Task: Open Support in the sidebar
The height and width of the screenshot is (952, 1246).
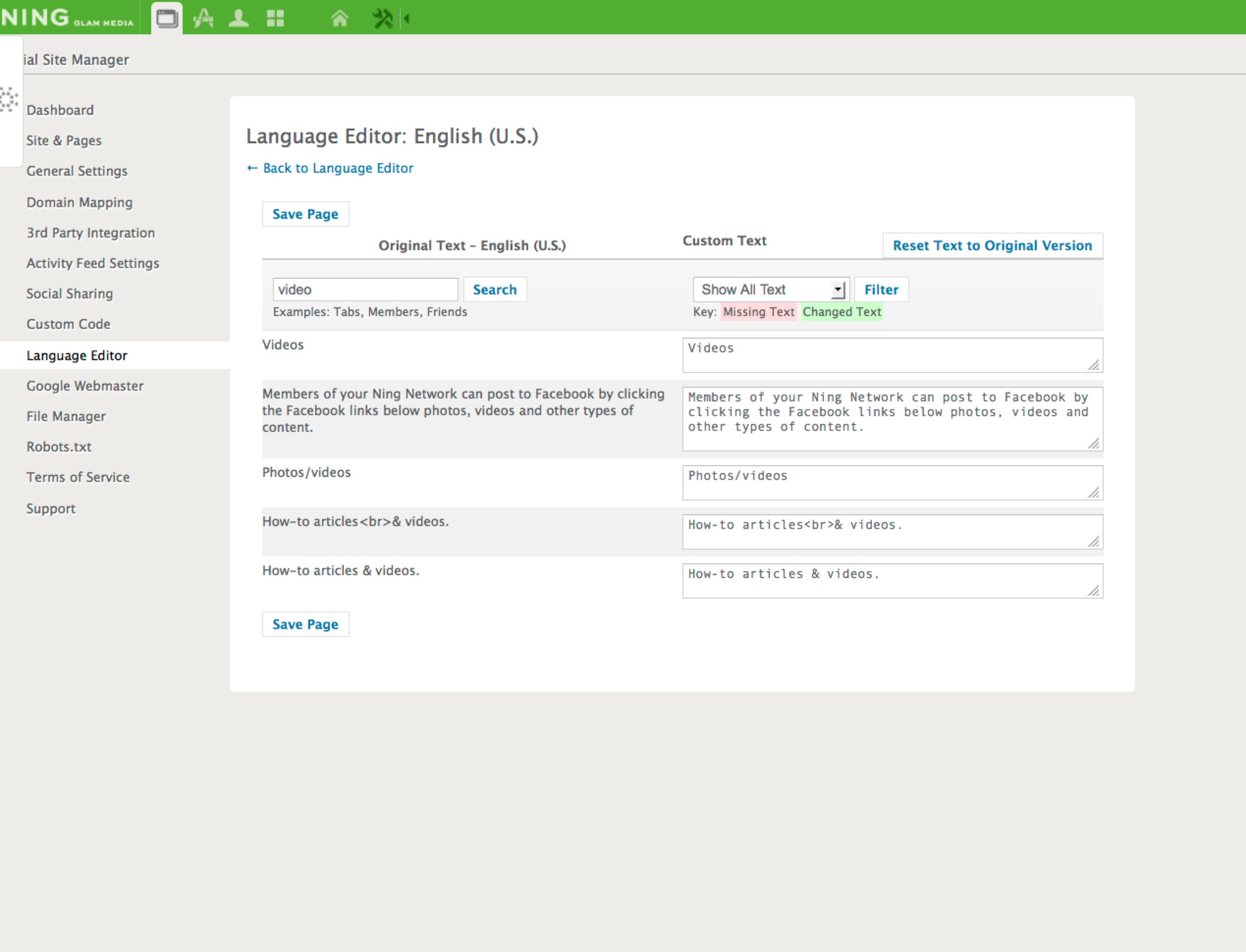Action: point(51,509)
